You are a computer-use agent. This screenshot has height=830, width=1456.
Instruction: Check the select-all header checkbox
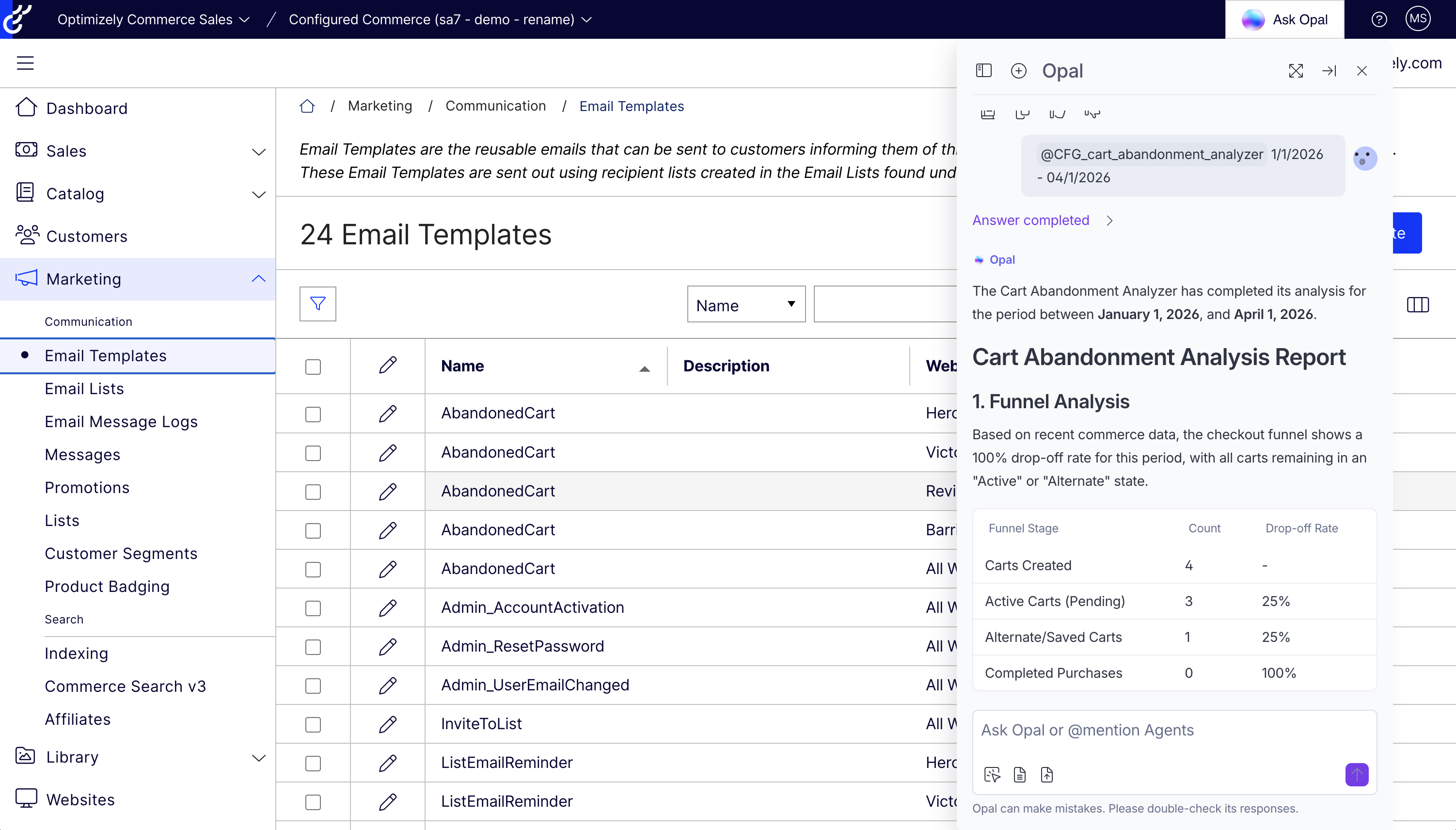tap(313, 367)
